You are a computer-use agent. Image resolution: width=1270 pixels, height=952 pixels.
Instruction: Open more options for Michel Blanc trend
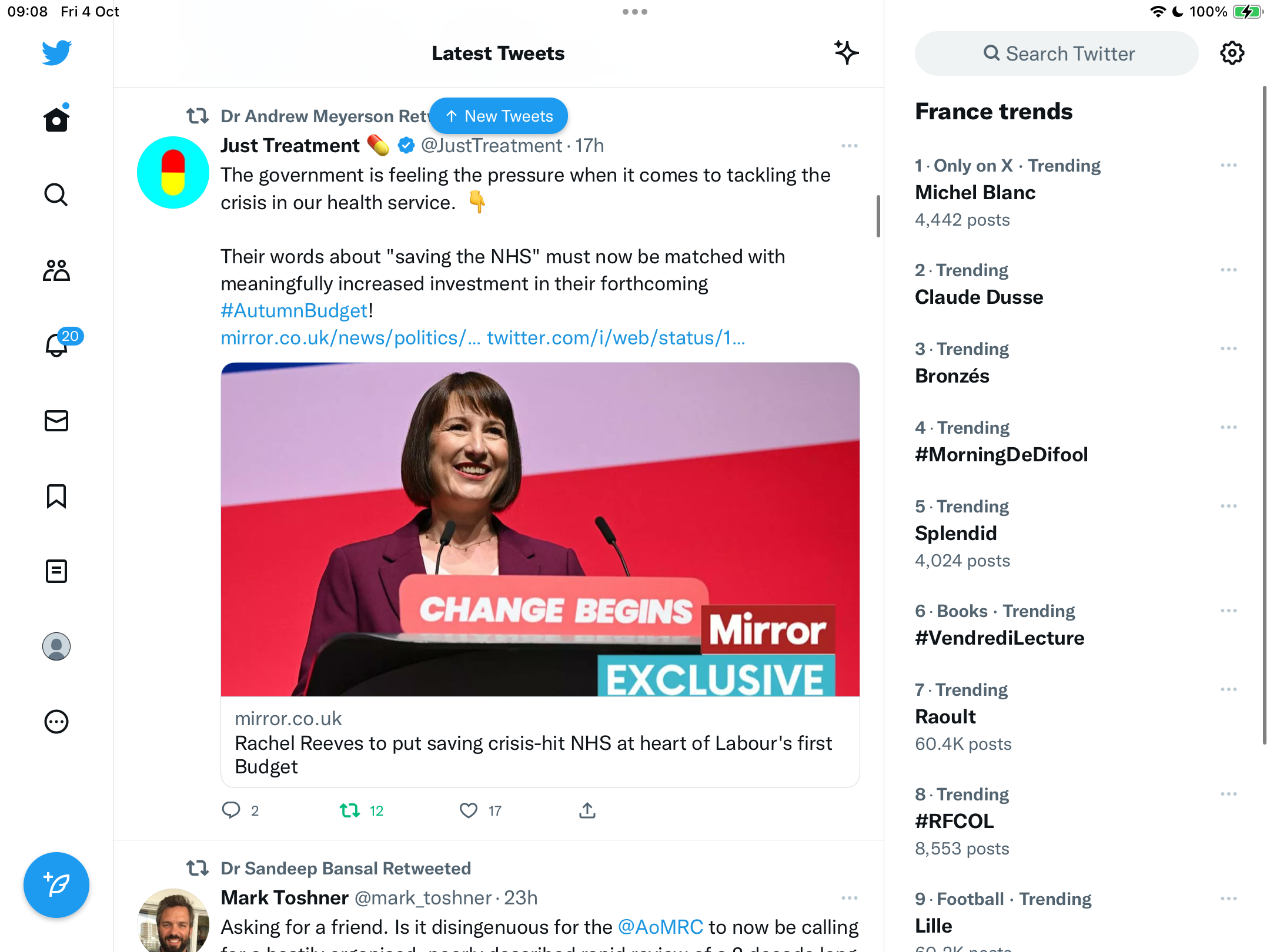[1229, 166]
